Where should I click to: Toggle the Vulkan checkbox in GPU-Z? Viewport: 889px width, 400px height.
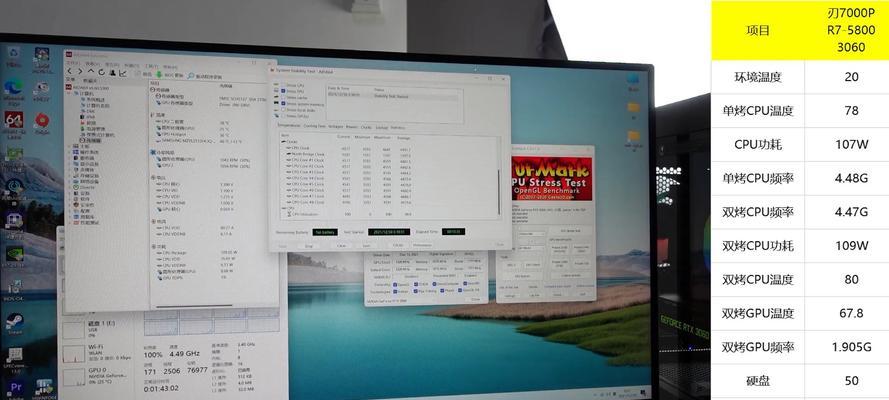point(395,291)
